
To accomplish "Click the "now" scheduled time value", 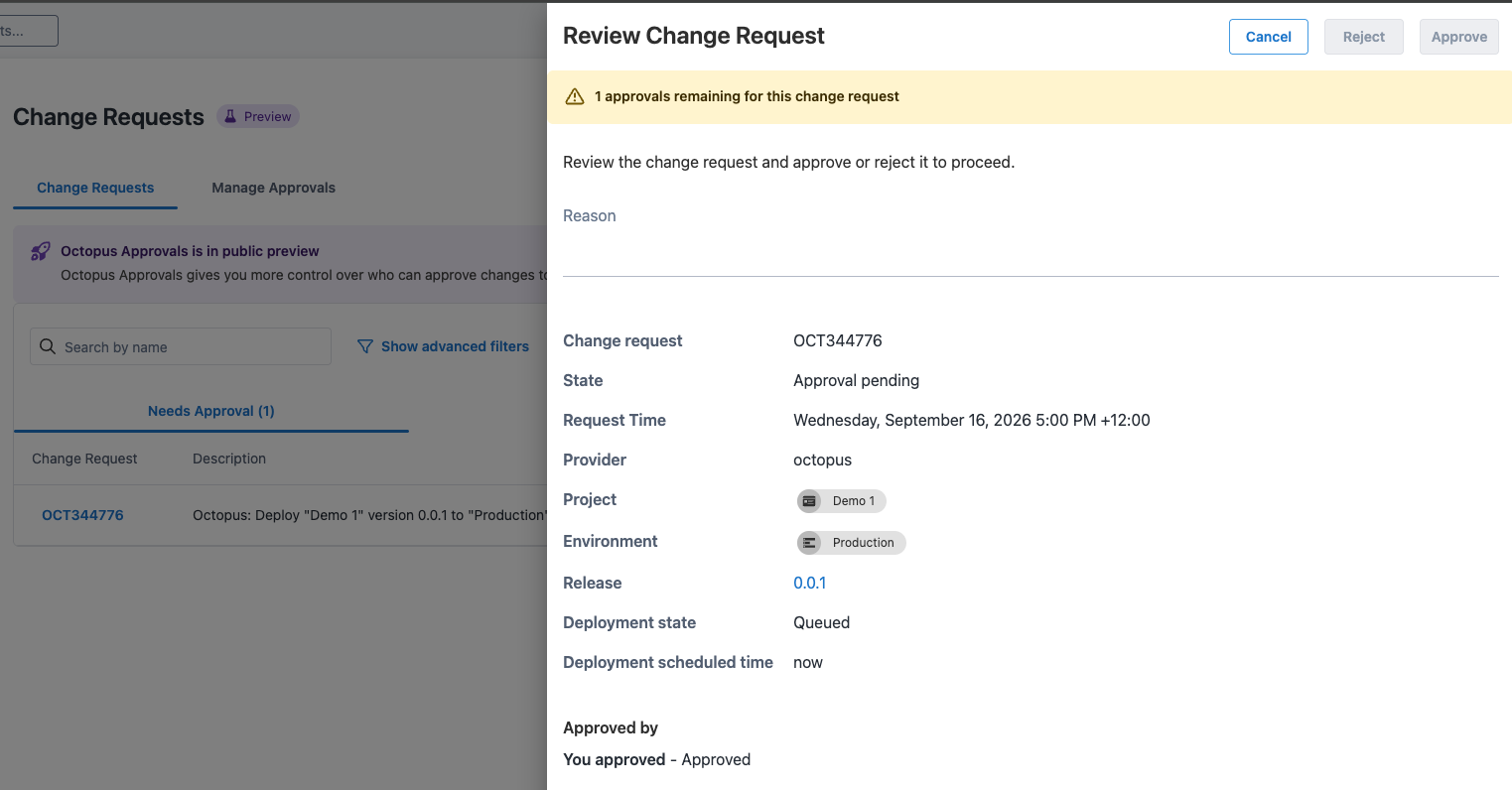I will click(808, 662).
